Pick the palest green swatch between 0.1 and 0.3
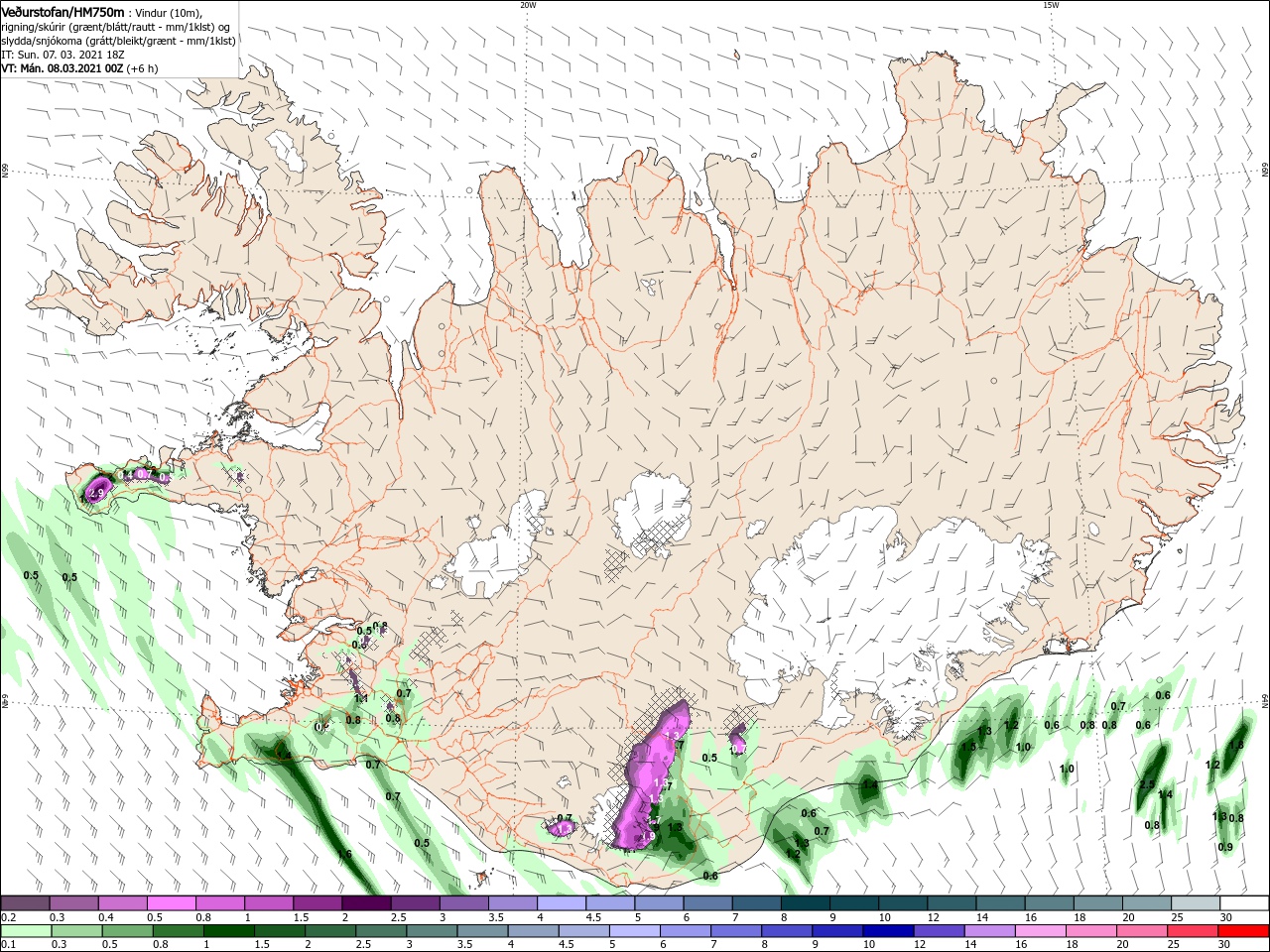The image size is (1270, 952). [x=26, y=931]
